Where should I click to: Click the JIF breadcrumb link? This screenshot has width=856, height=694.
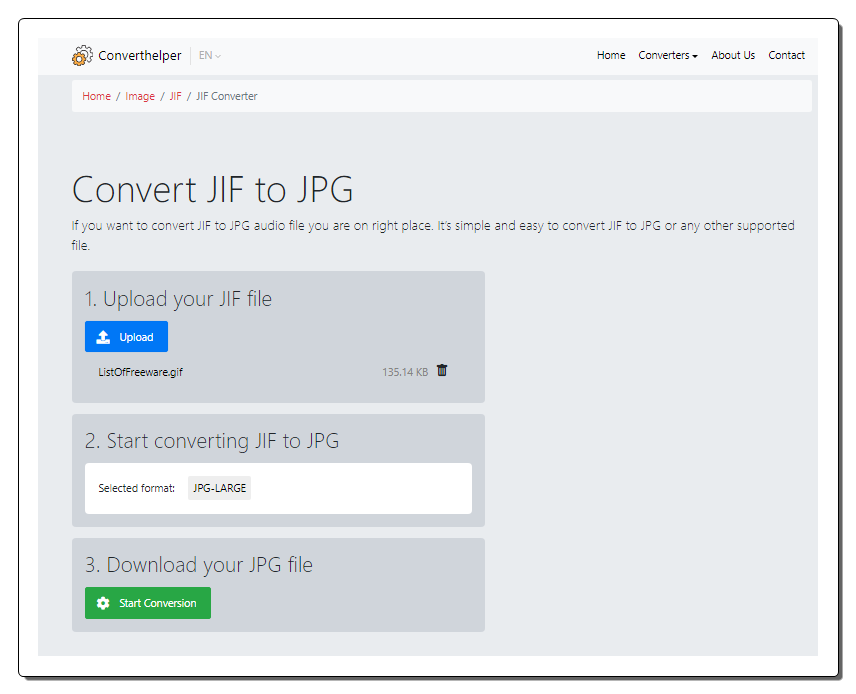175,96
